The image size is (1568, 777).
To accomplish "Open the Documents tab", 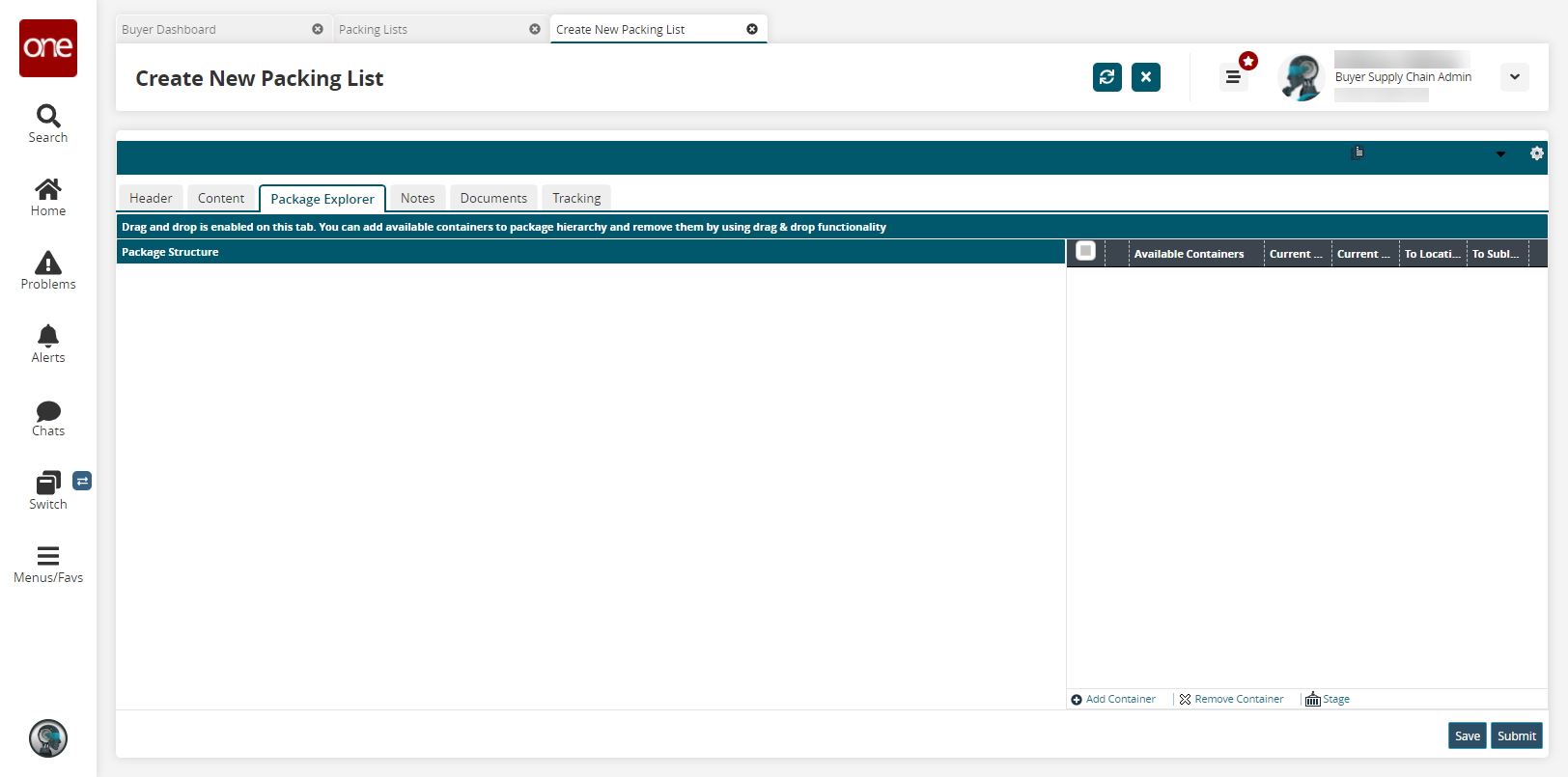I will point(493,198).
